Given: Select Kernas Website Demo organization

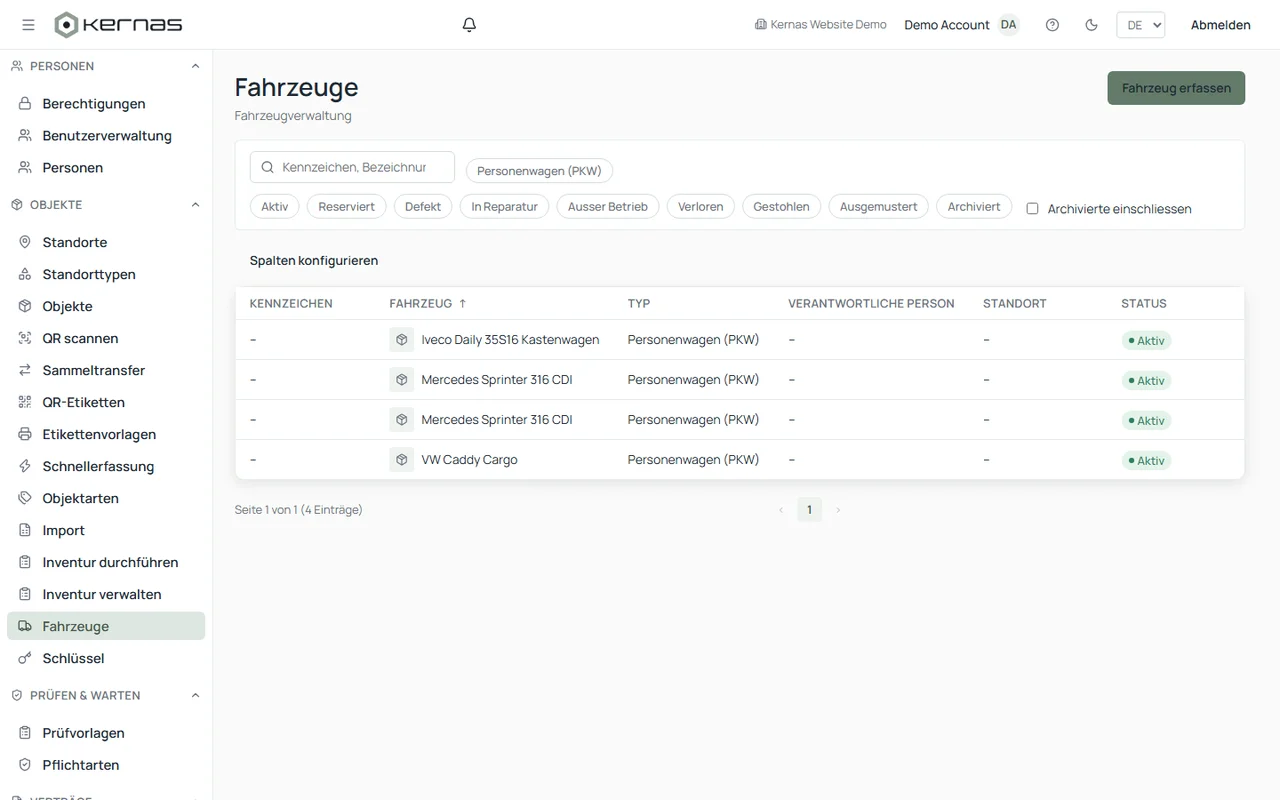Looking at the screenshot, I should (820, 25).
